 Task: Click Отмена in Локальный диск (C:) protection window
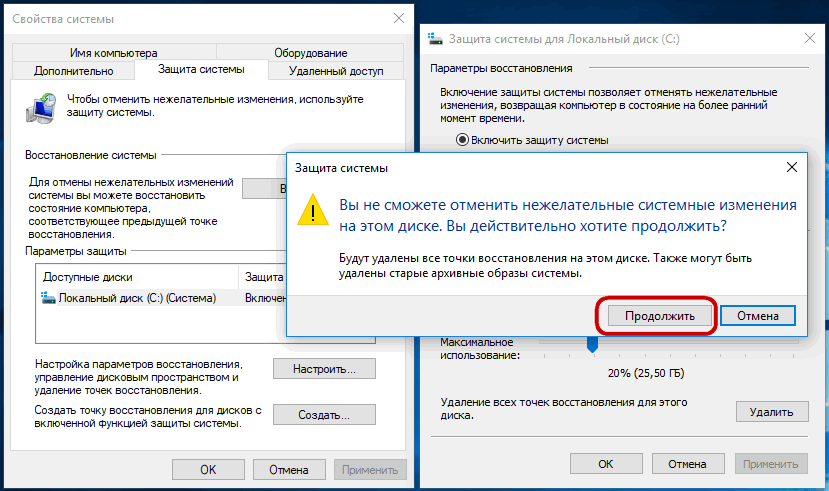[x=687, y=464]
